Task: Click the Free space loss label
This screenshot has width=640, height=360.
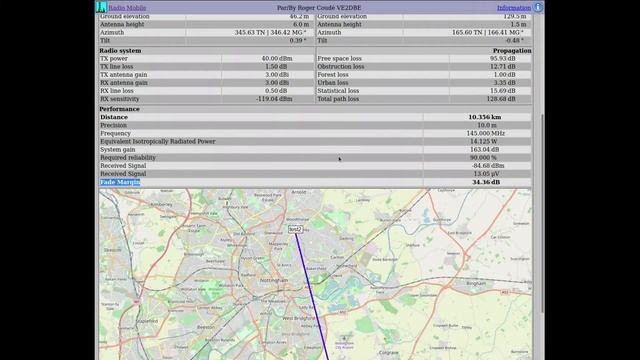Action: (x=340, y=58)
